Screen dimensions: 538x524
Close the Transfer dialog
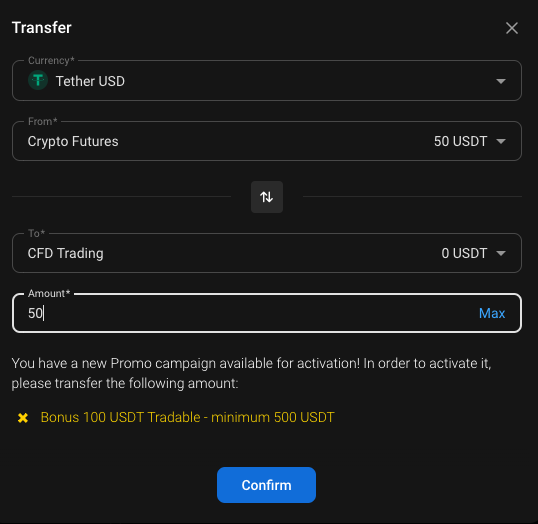pos(512,28)
